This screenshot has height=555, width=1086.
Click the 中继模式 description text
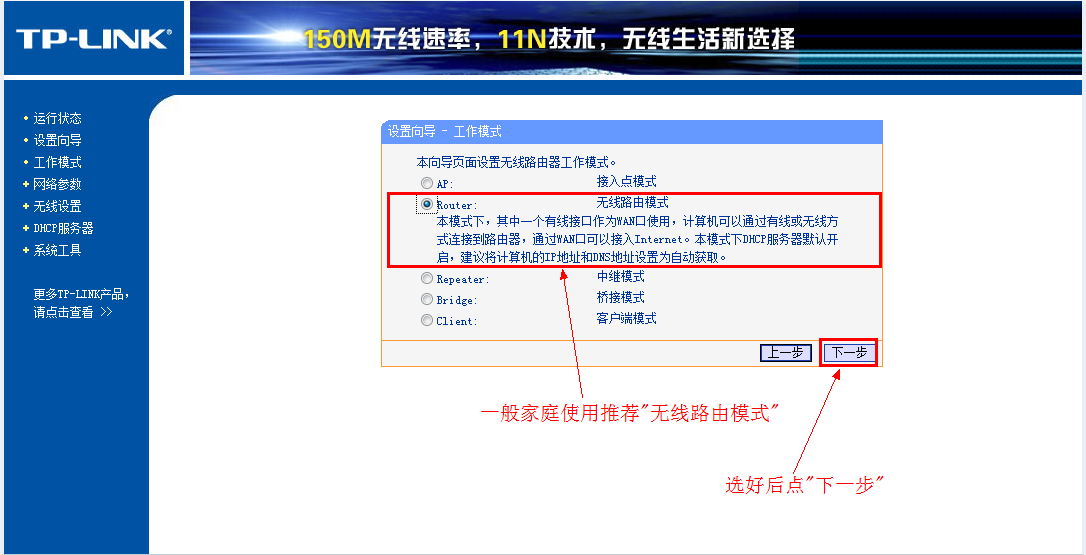click(621, 276)
